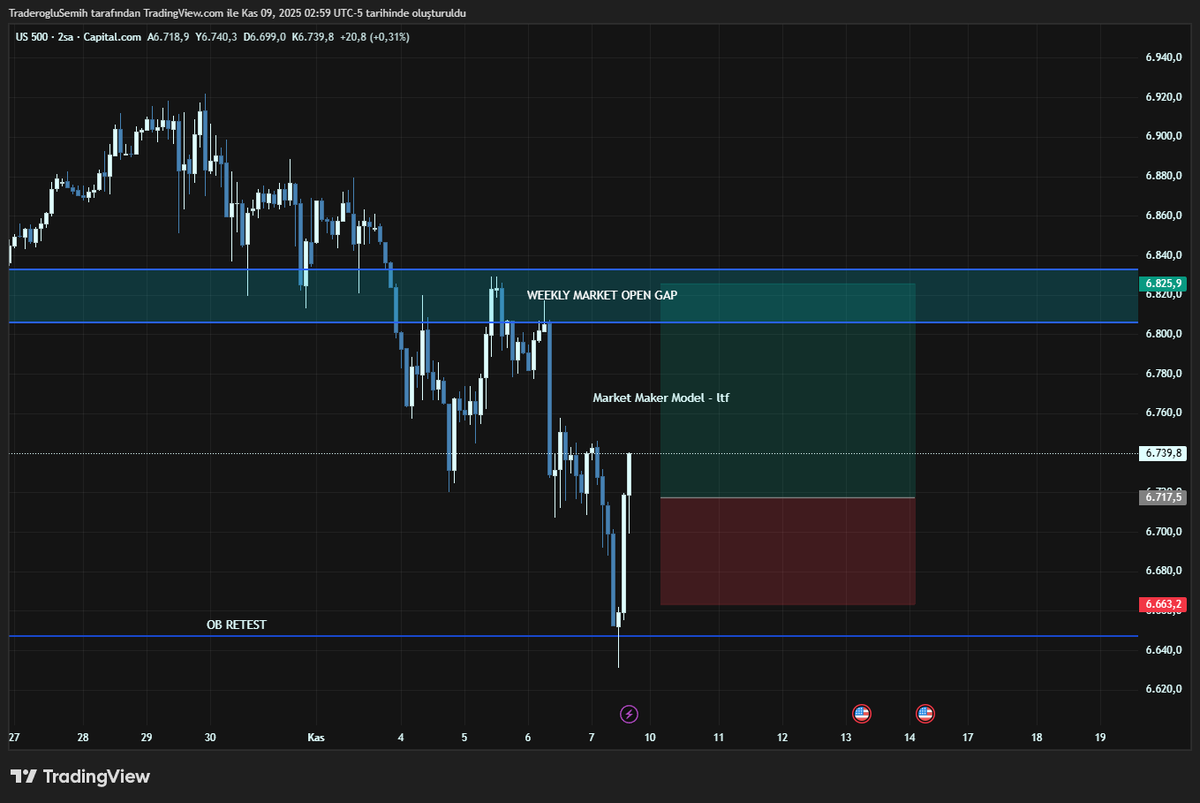Click the low value D6.699,0
1200x803 pixels.
coord(265,37)
